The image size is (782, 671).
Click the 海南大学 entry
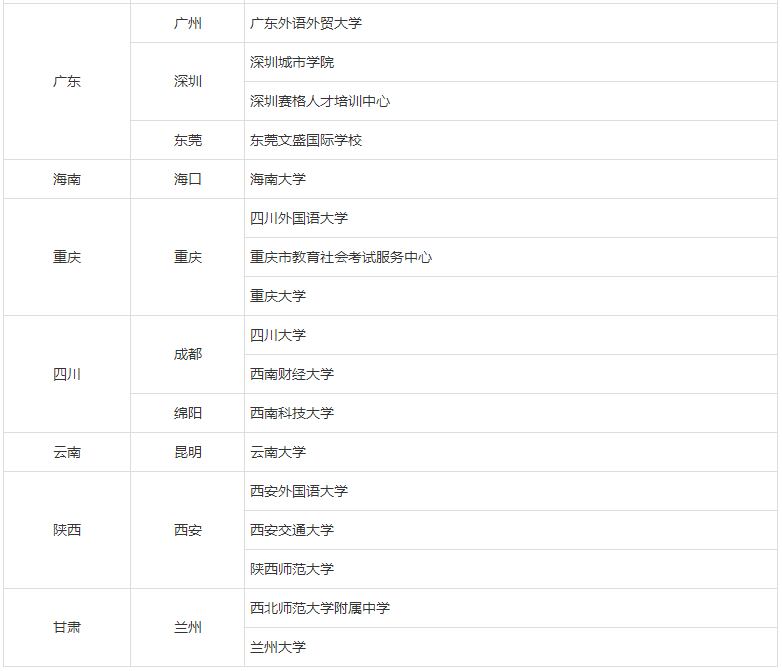tap(511, 179)
